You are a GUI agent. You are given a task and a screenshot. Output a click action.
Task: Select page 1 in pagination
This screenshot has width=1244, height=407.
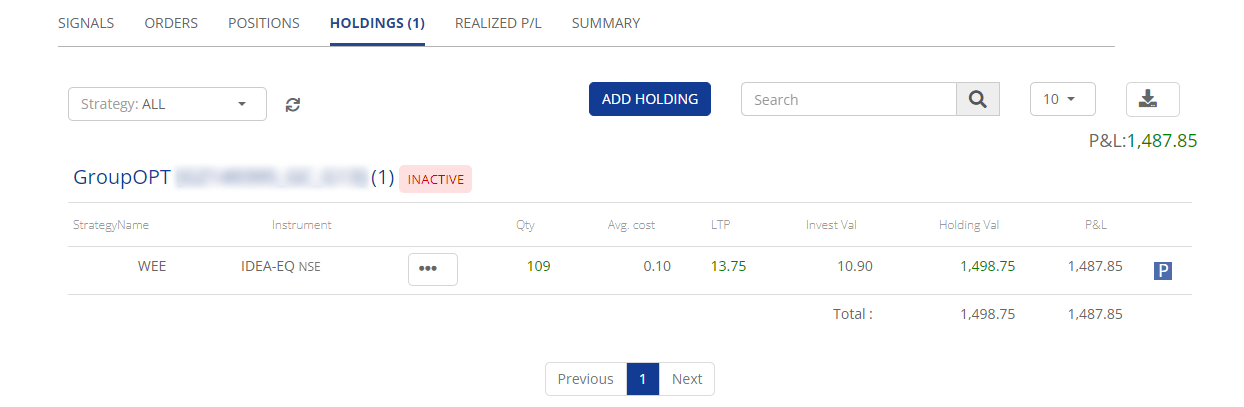[x=643, y=379]
